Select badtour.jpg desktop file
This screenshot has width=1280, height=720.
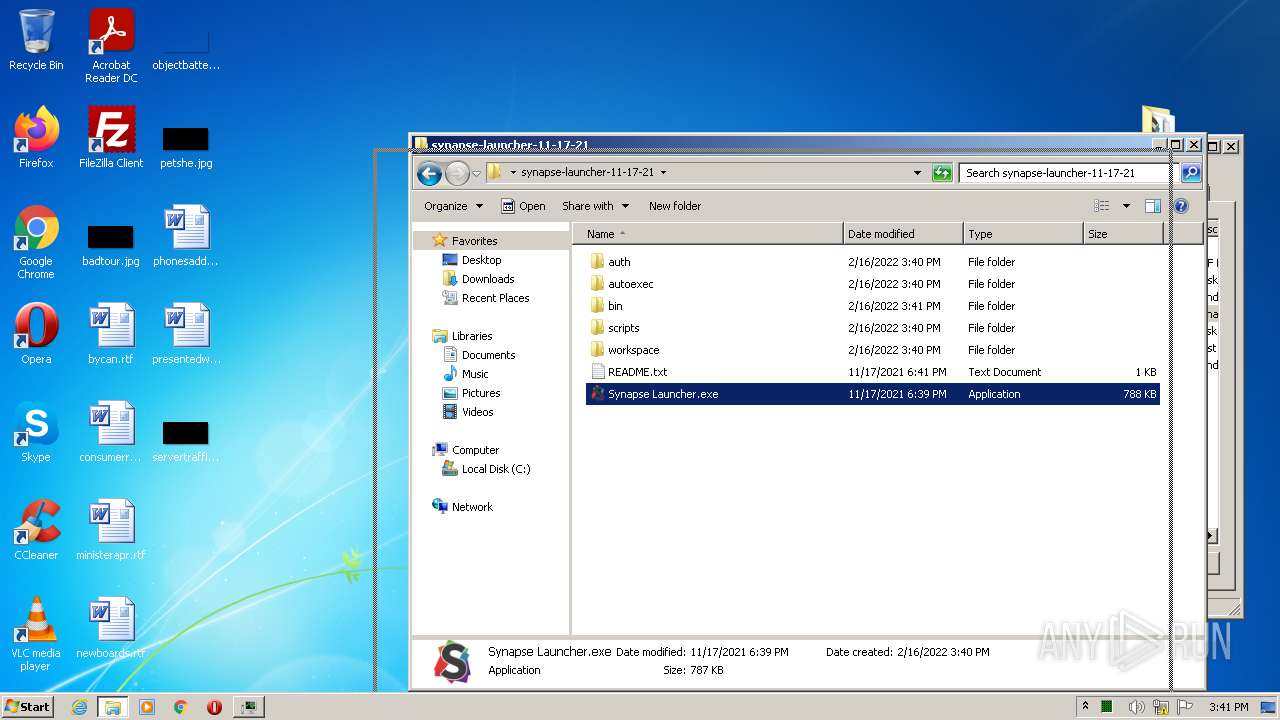click(x=111, y=245)
